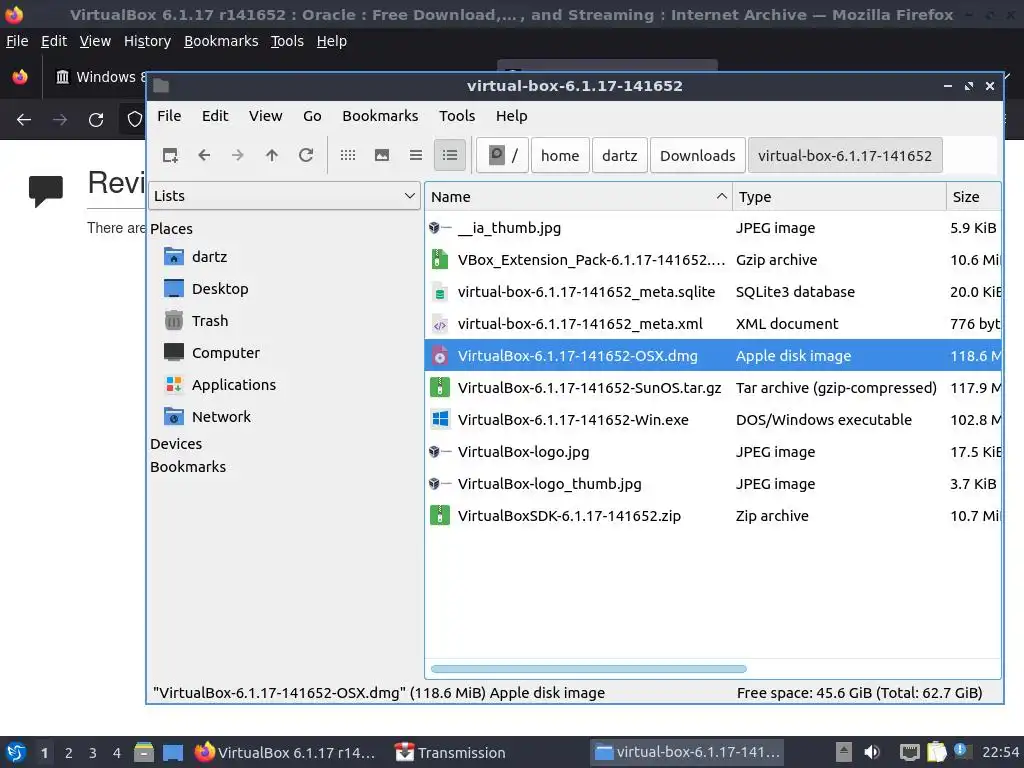Switch to the Firefox VirtualBox taskbar entry

point(285,752)
